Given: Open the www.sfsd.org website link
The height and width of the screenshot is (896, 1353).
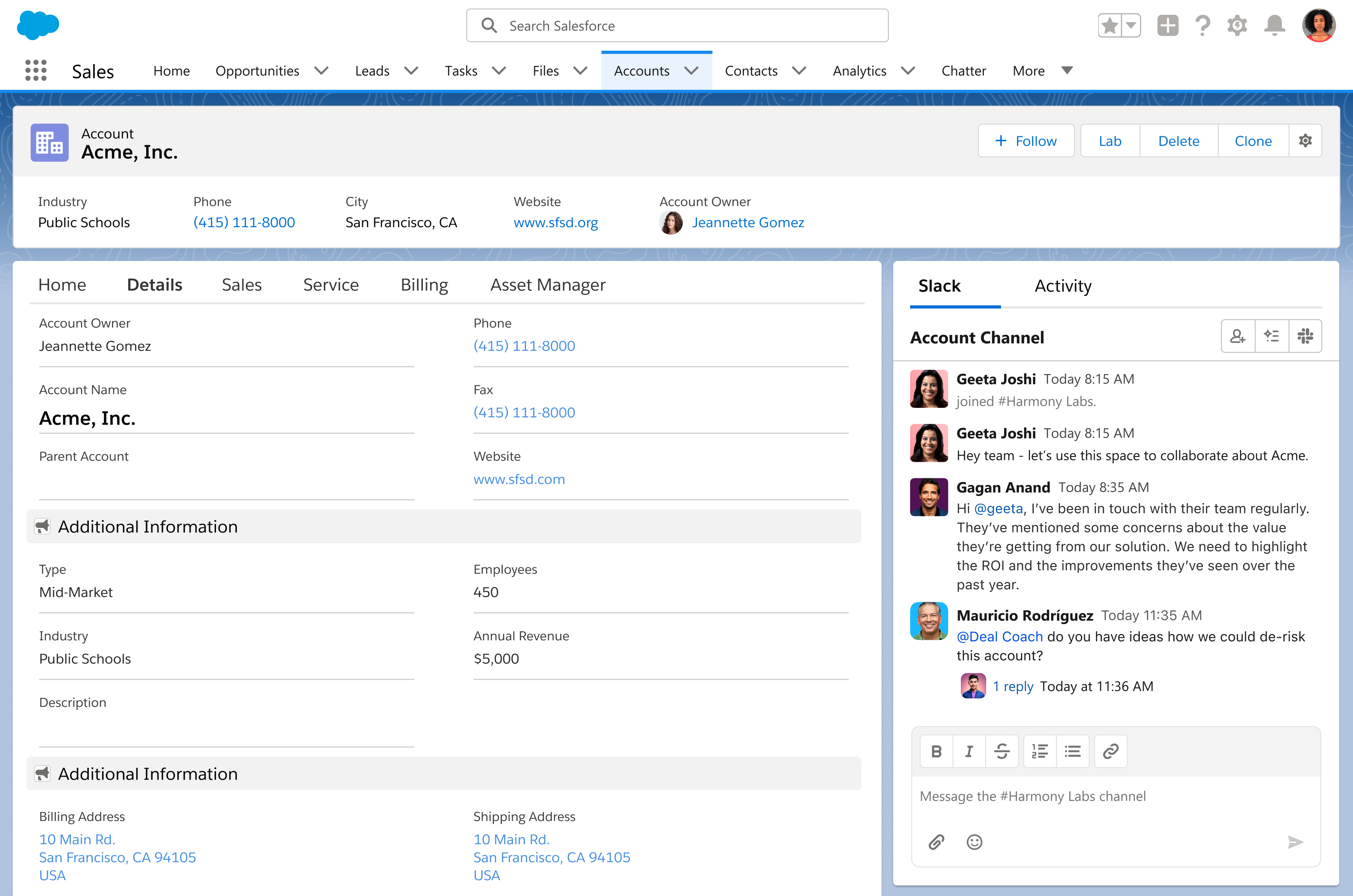Looking at the screenshot, I should coord(556,222).
